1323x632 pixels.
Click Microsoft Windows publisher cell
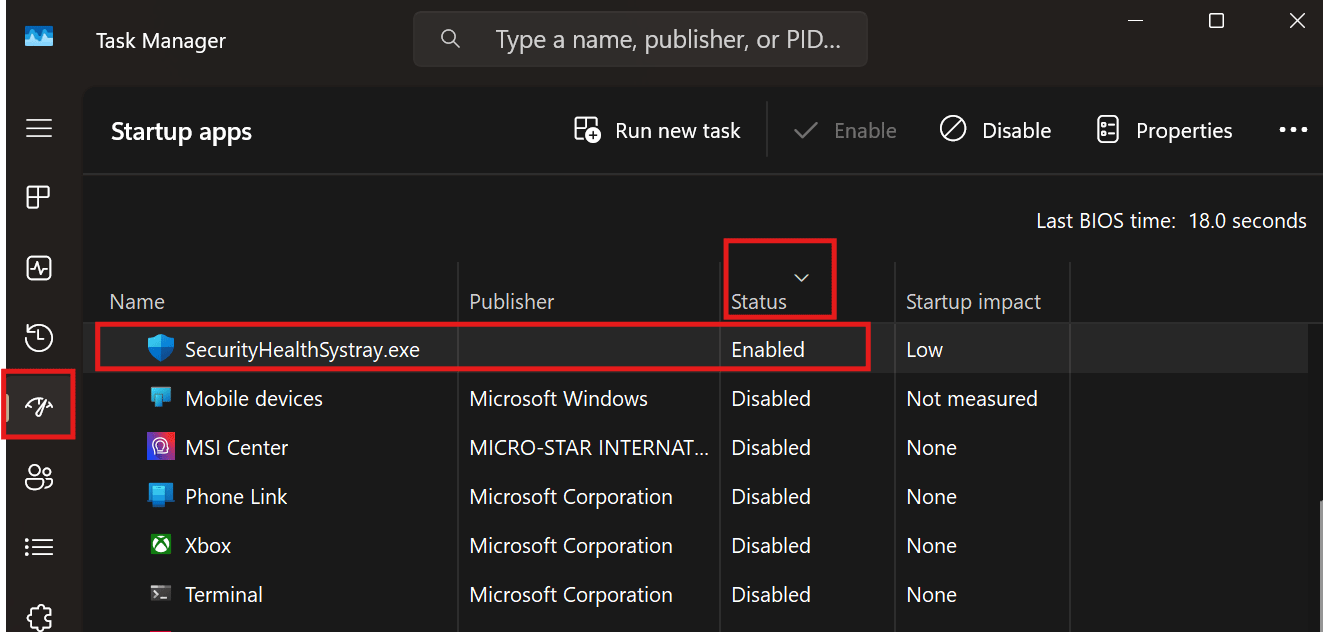pyautogui.click(x=558, y=398)
